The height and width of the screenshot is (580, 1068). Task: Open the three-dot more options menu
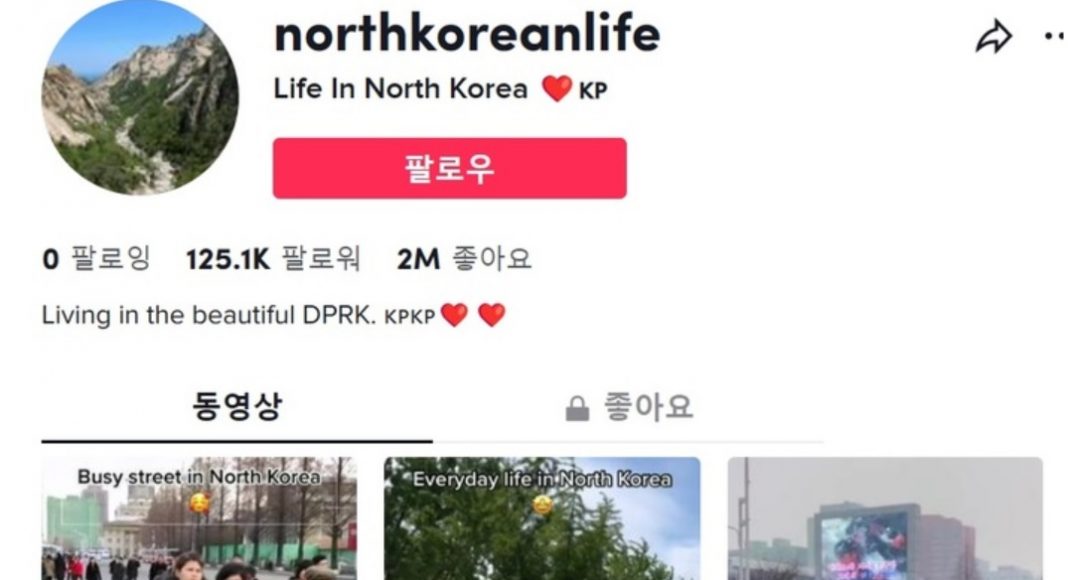pyautogui.click(x=1056, y=36)
